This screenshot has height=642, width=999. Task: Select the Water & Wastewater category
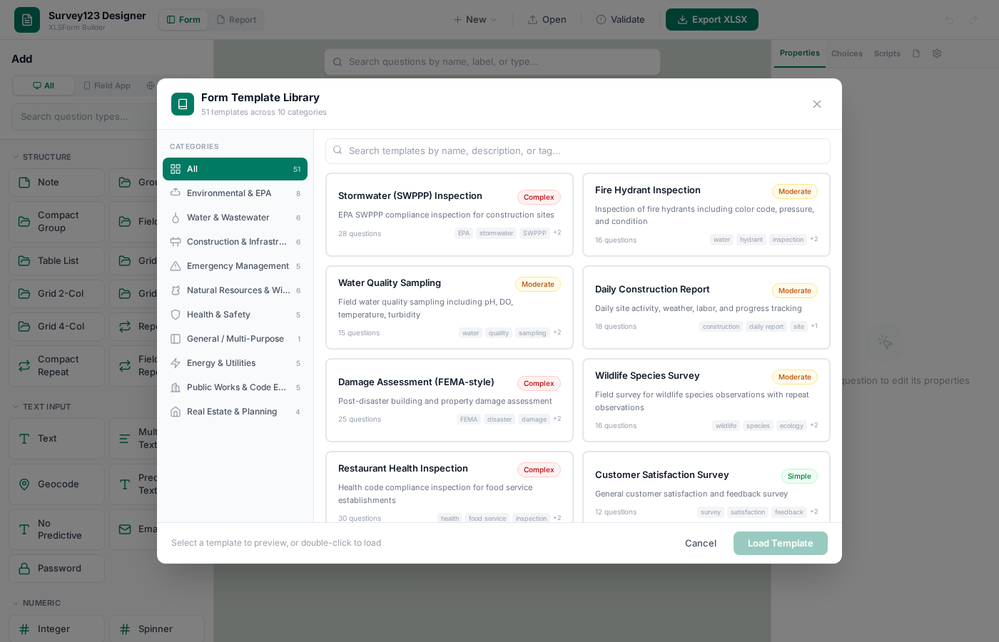click(234, 217)
